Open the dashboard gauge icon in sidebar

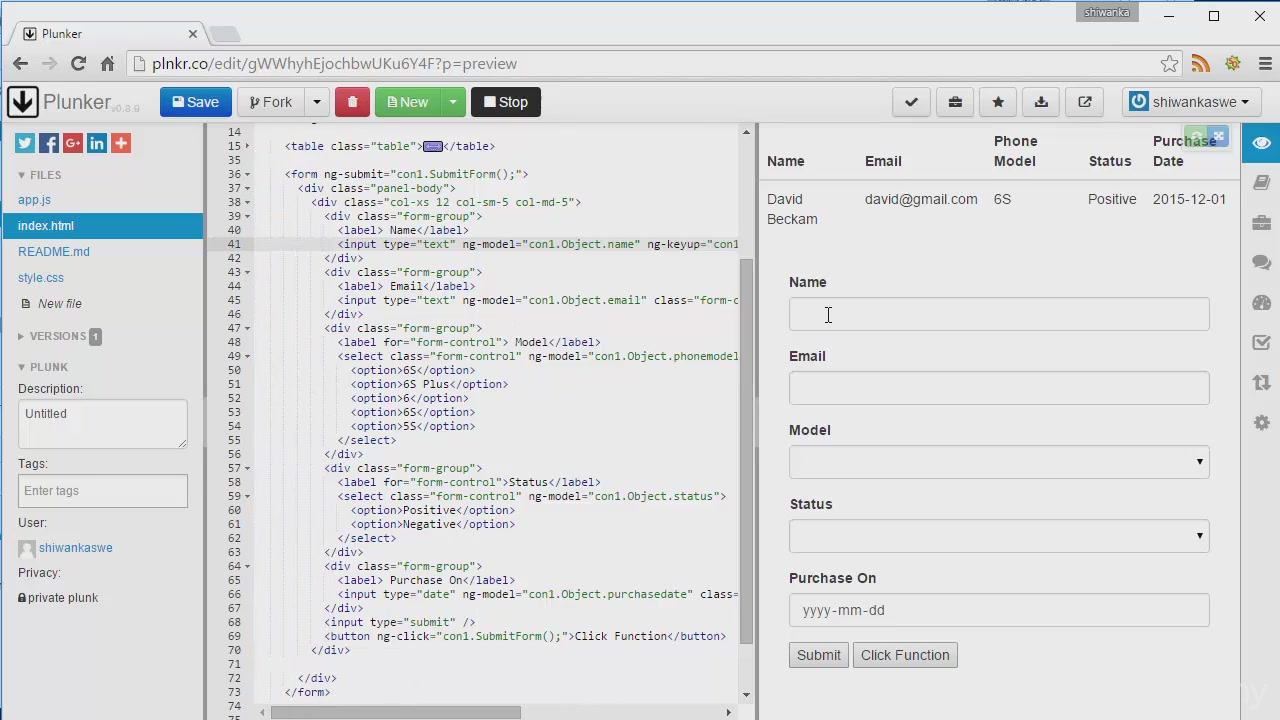[1261, 303]
